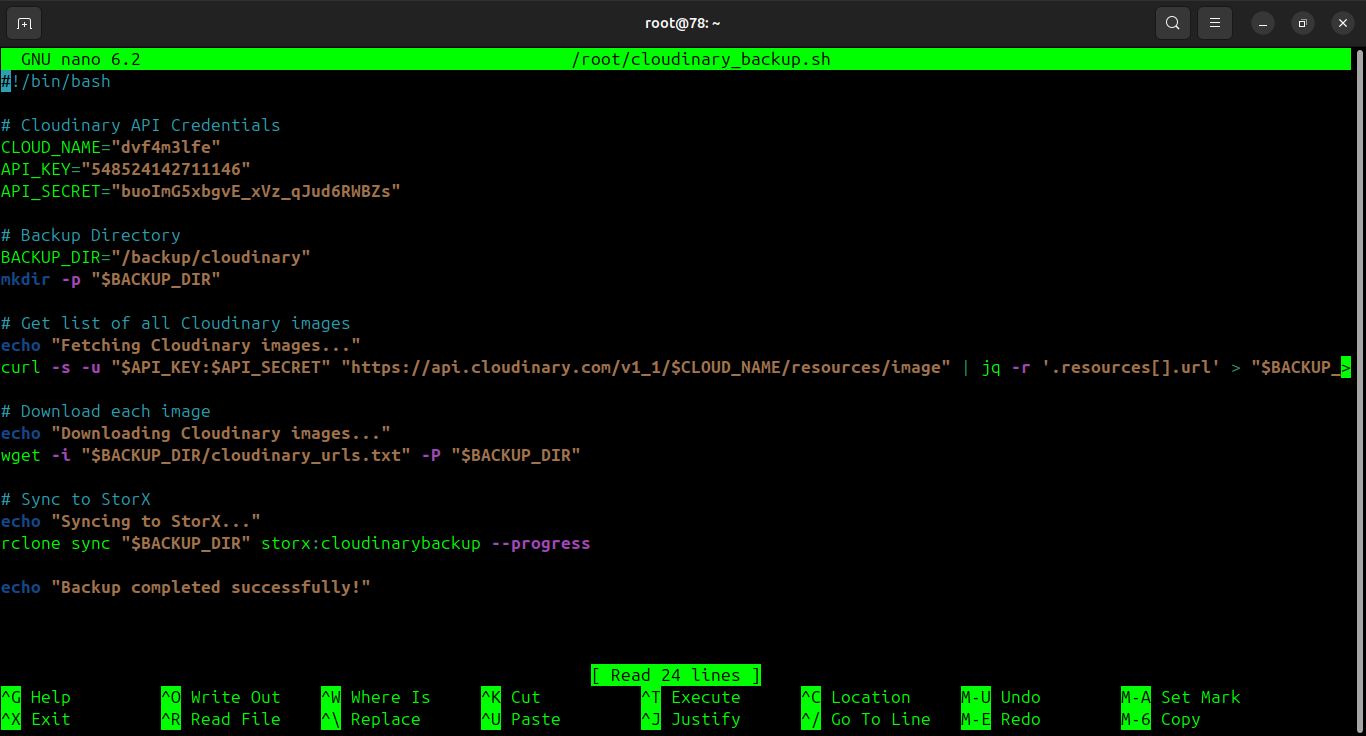Image resolution: width=1366 pixels, height=736 pixels.
Task: Click the ^W Where Is shortcut
Action: click(376, 697)
